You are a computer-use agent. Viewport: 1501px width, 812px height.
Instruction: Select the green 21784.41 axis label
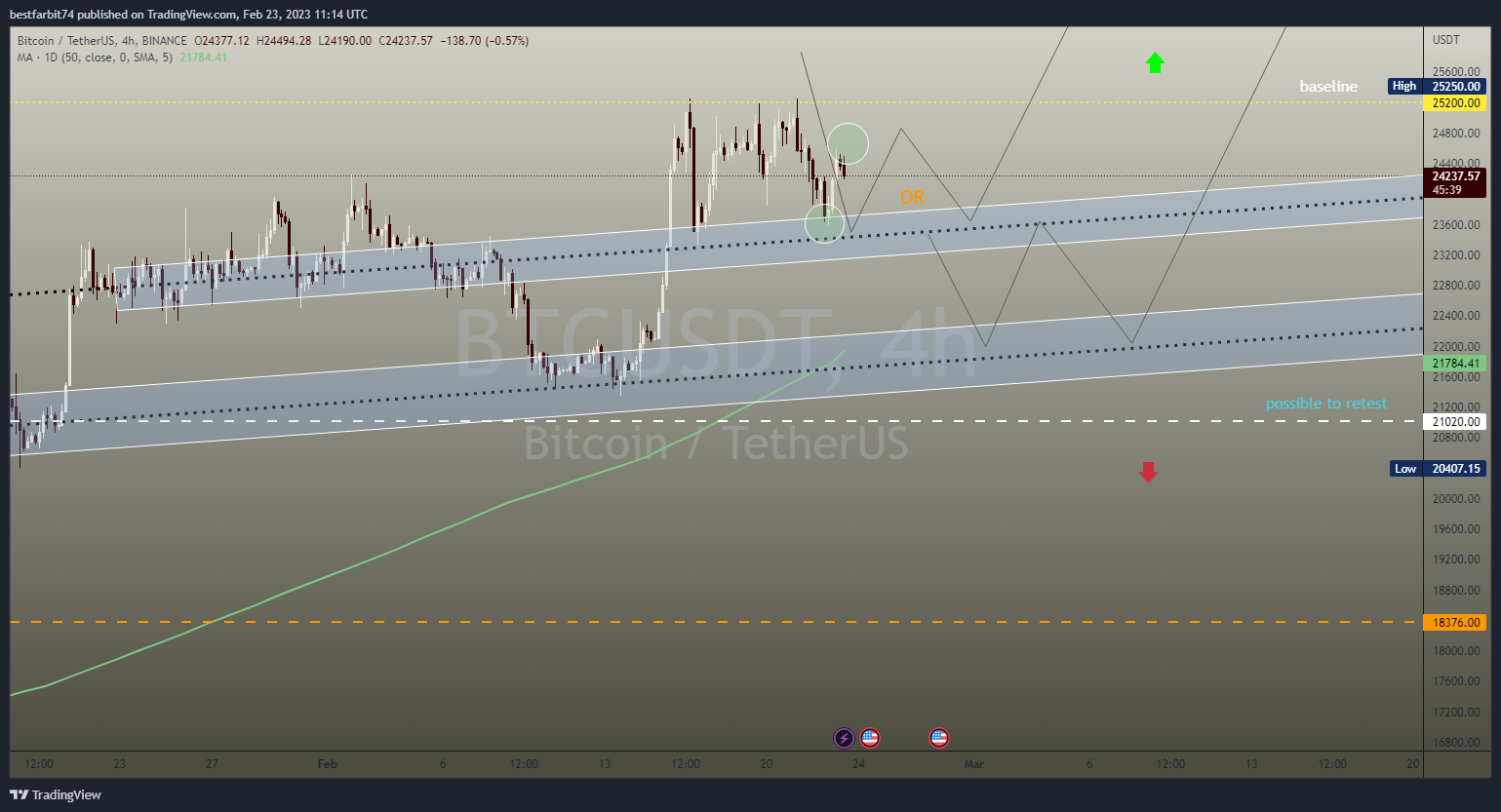(1455, 363)
